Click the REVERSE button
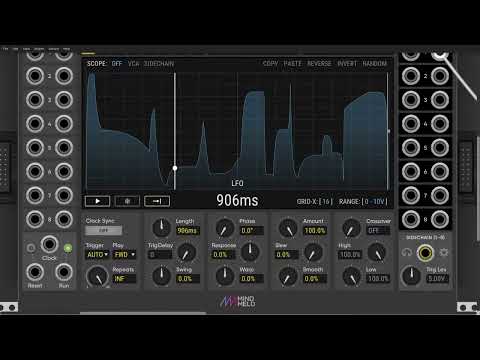 [319, 63]
